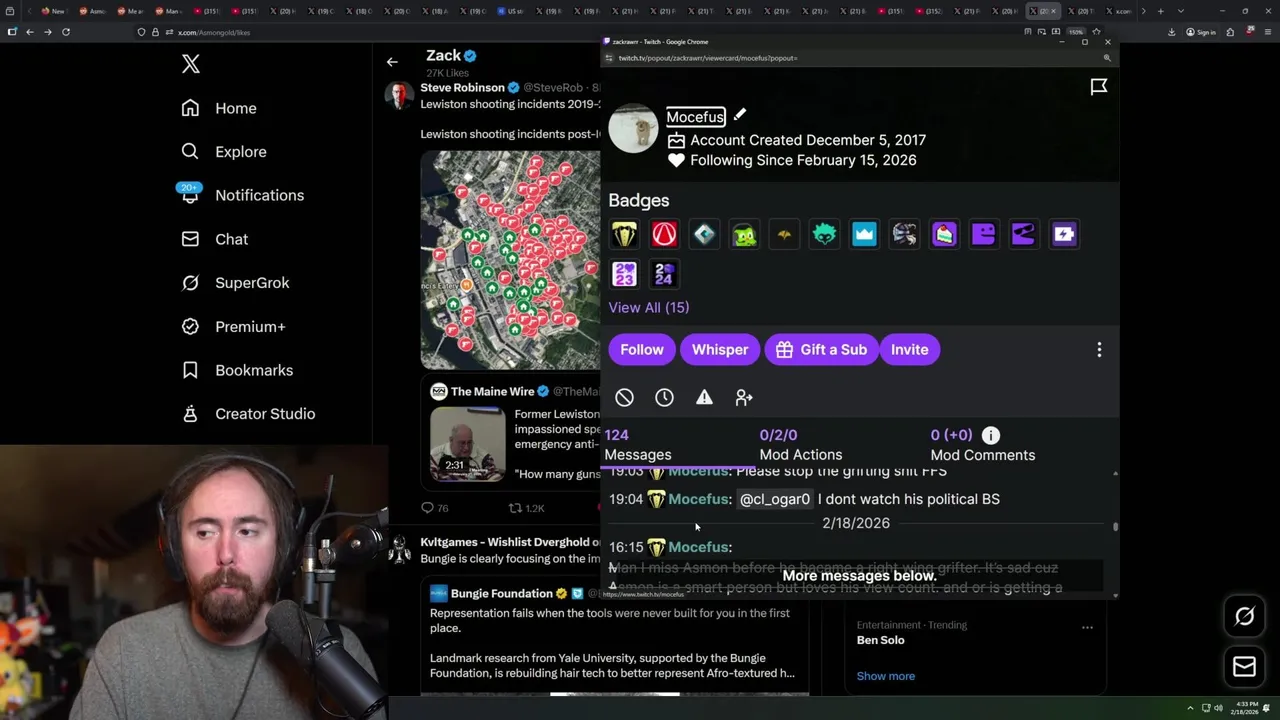Image resolution: width=1280 pixels, height=720 pixels.
Task: Open info icon next to Mod Comments
Action: 990,435
